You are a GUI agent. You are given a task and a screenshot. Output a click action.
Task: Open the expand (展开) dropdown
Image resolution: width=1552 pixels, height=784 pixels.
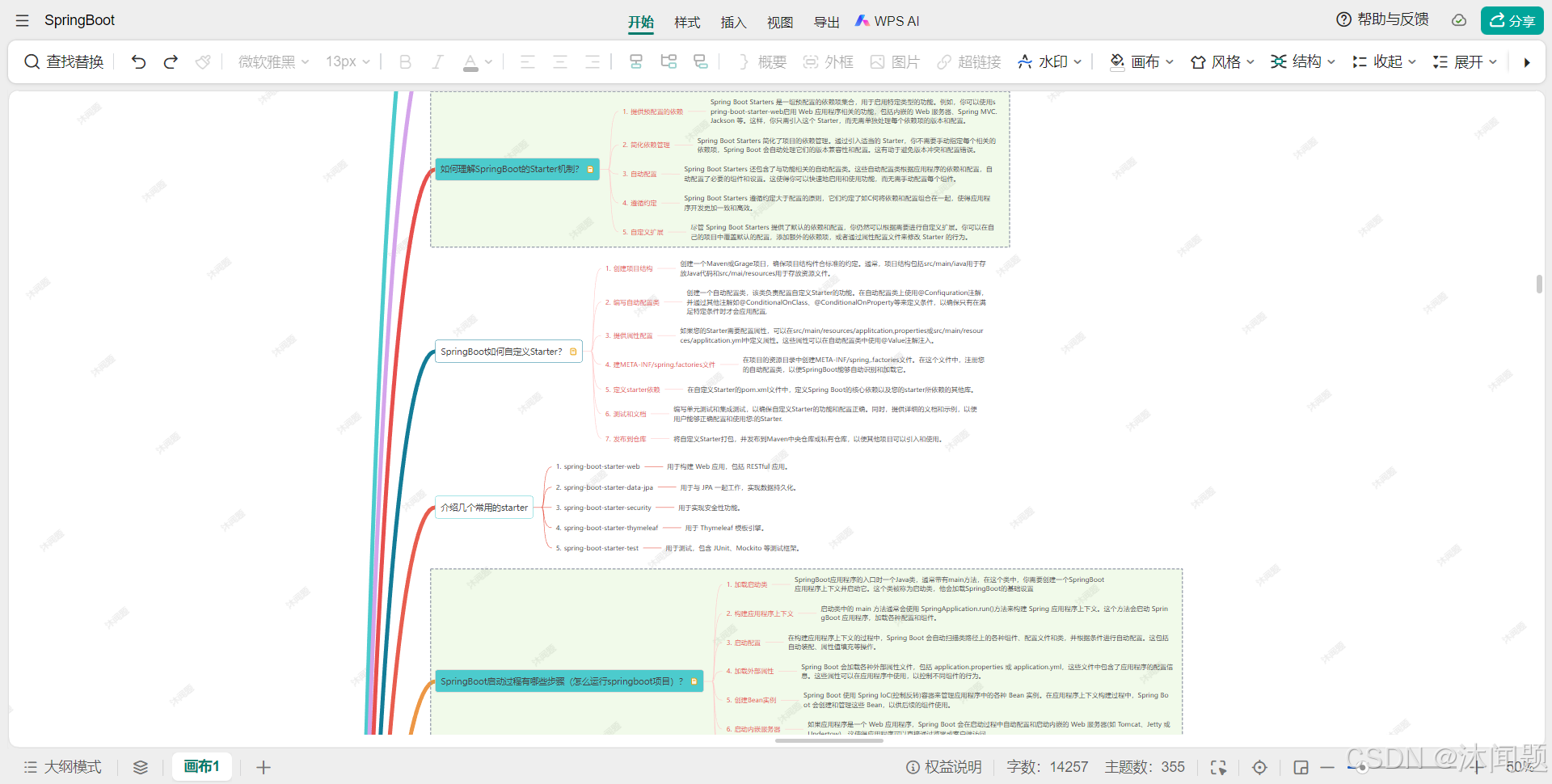coord(1465,61)
